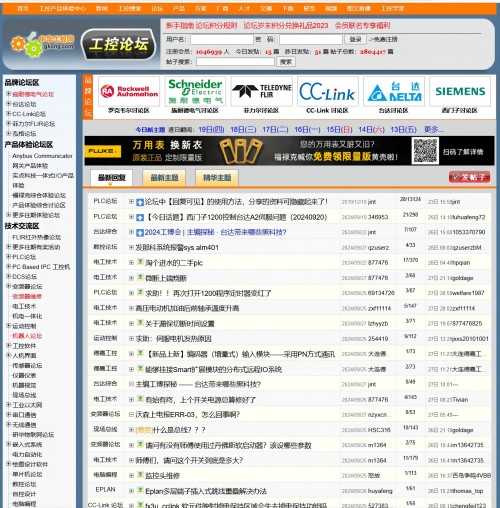Image resolution: width=500 pixels, height=508 pixels.
Task: Expand the 运动控制 sidebar node
Action: tap(8, 326)
